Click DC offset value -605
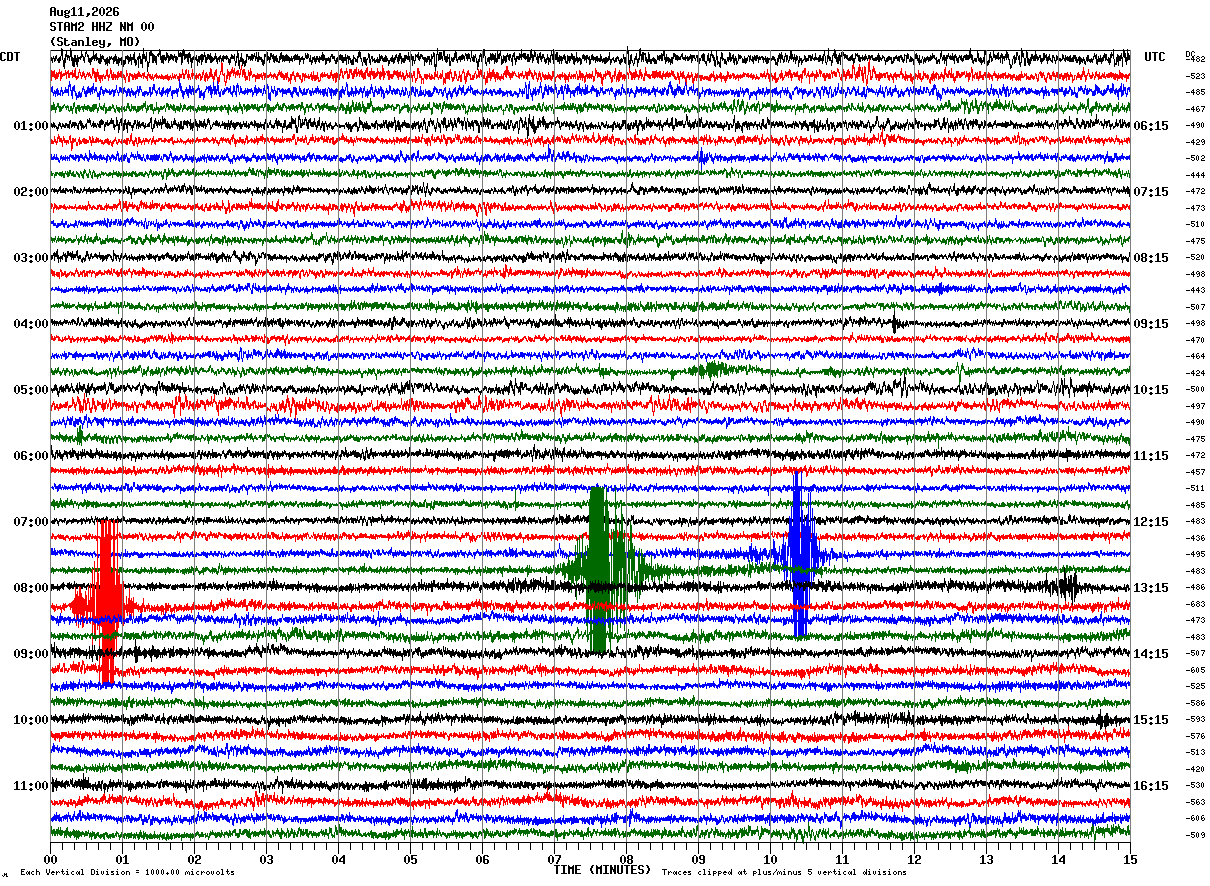The image size is (1210, 886). pyautogui.click(x=1195, y=670)
